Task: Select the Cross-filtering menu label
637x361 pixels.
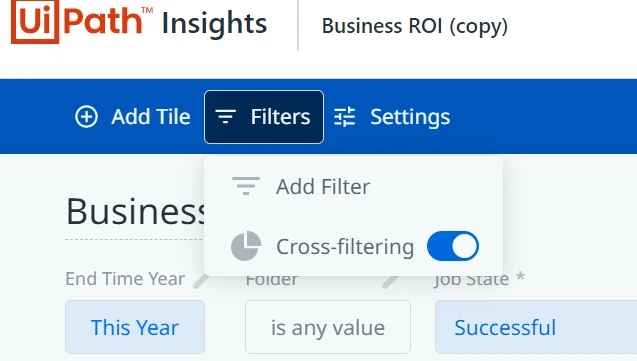Action: [x=345, y=246]
